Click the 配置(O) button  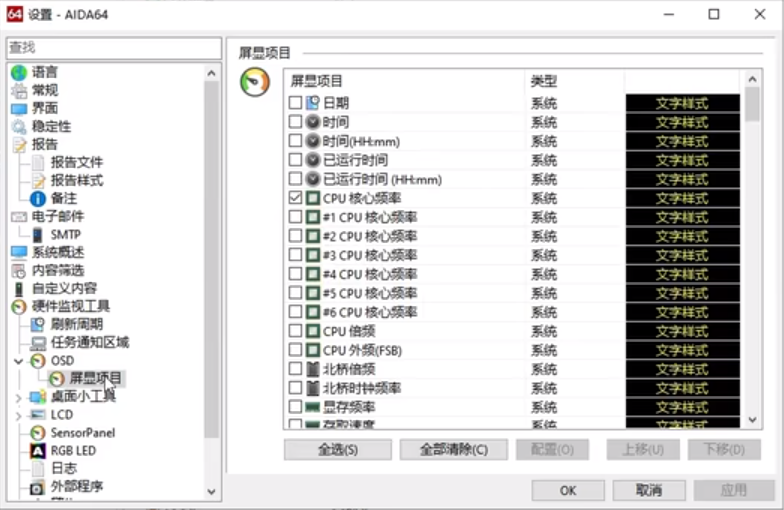coord(552,450)
